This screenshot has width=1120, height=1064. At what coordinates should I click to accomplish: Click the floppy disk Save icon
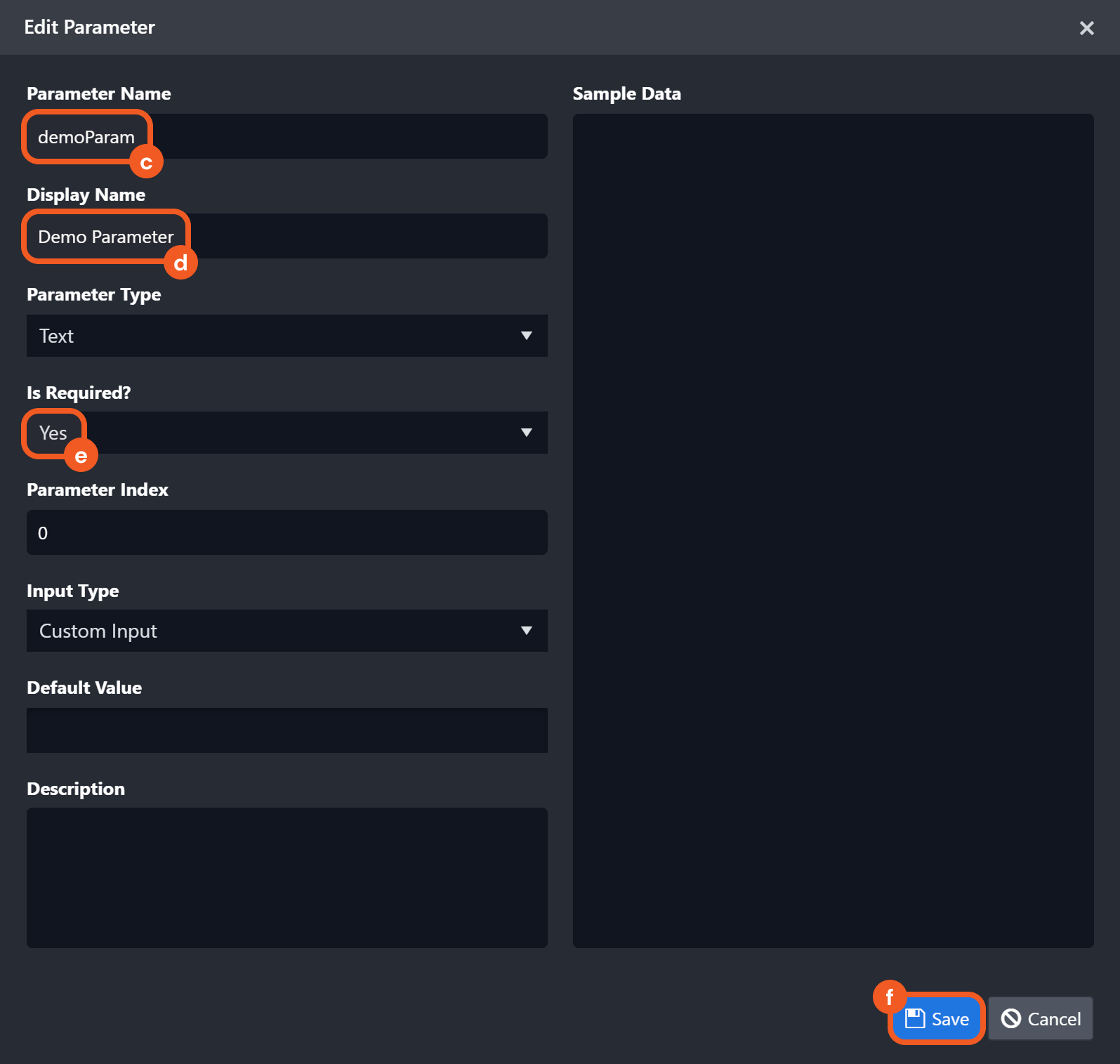(x=914, y=1018)
